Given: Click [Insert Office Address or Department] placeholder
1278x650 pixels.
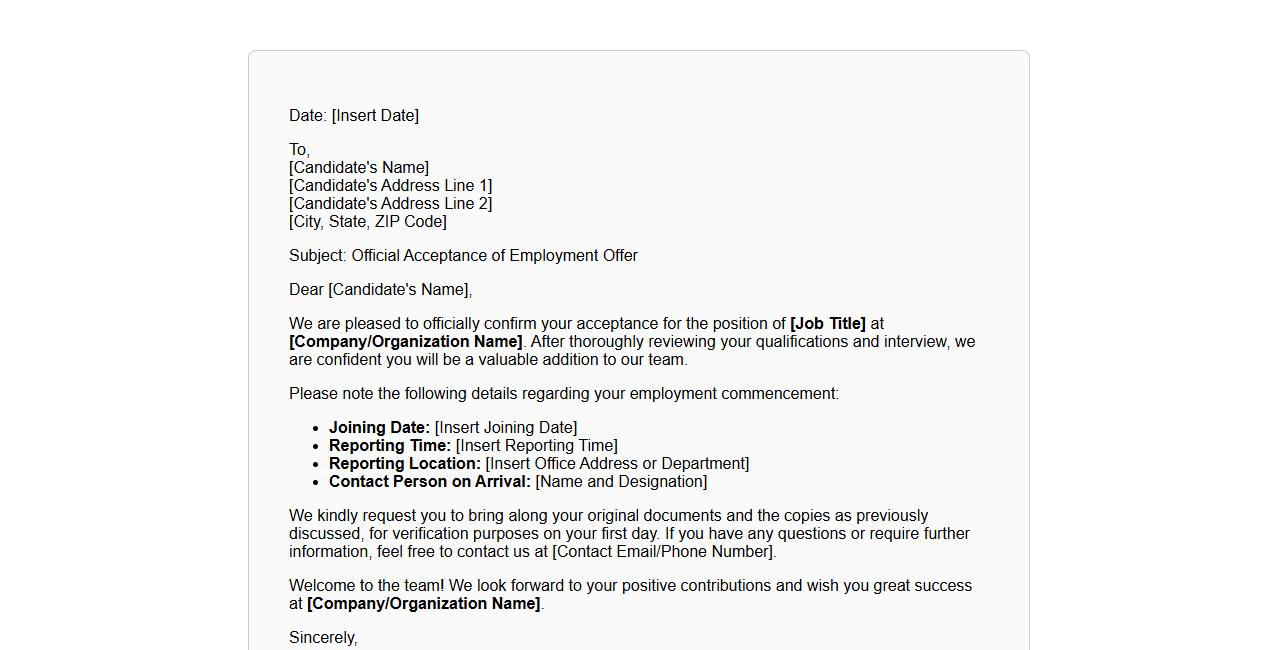Looking at the screenshot, I should 617,464.
